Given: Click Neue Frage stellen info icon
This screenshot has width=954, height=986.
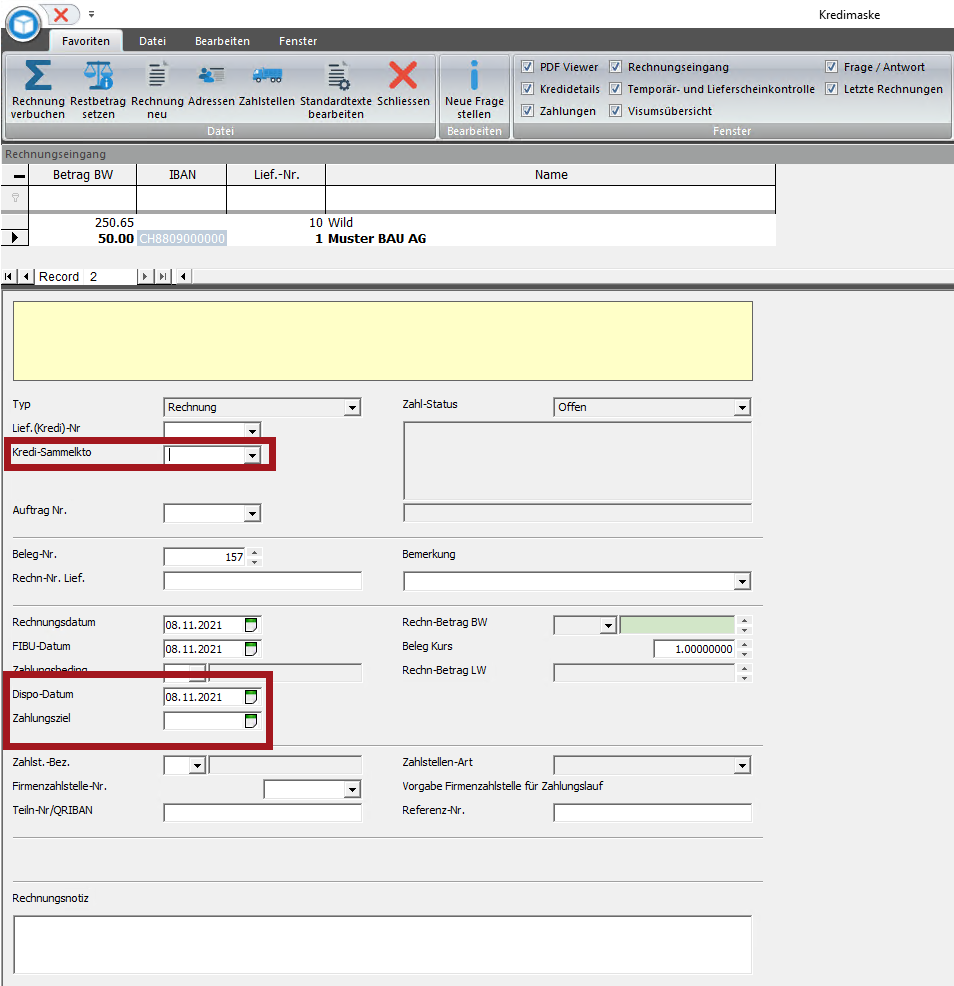Looking at the screenshot, I should (474, 75).
